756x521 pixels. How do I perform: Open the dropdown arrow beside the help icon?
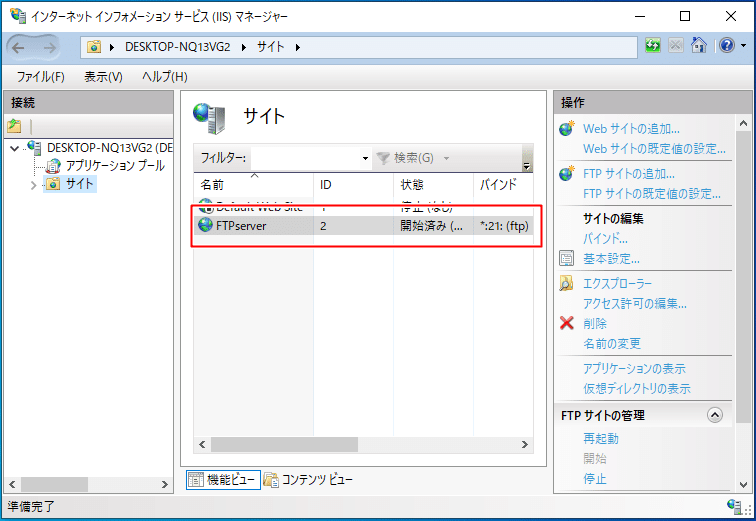(x=743, y=46)
